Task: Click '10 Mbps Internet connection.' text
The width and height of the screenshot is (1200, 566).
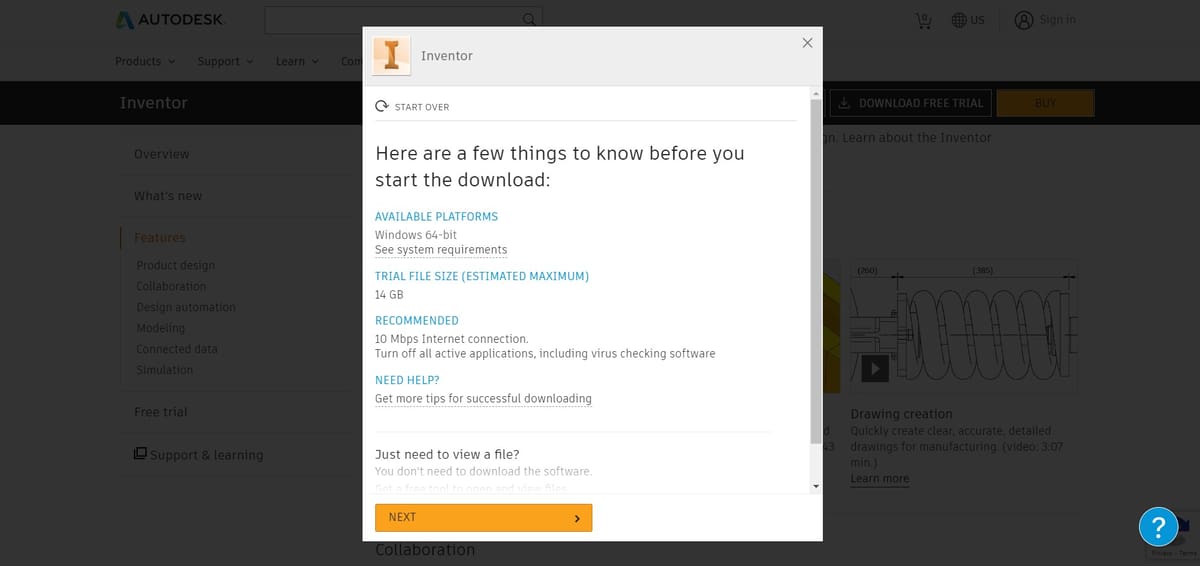Action: pos(452,339)
